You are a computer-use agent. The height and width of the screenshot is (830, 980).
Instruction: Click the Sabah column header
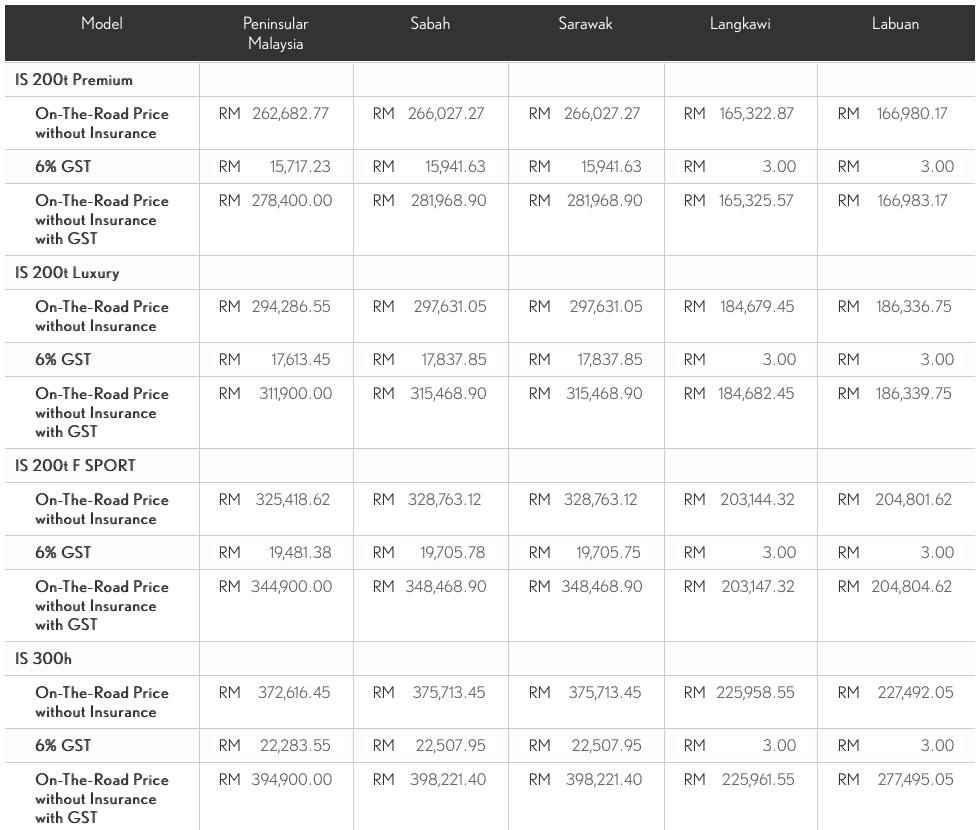430,24
